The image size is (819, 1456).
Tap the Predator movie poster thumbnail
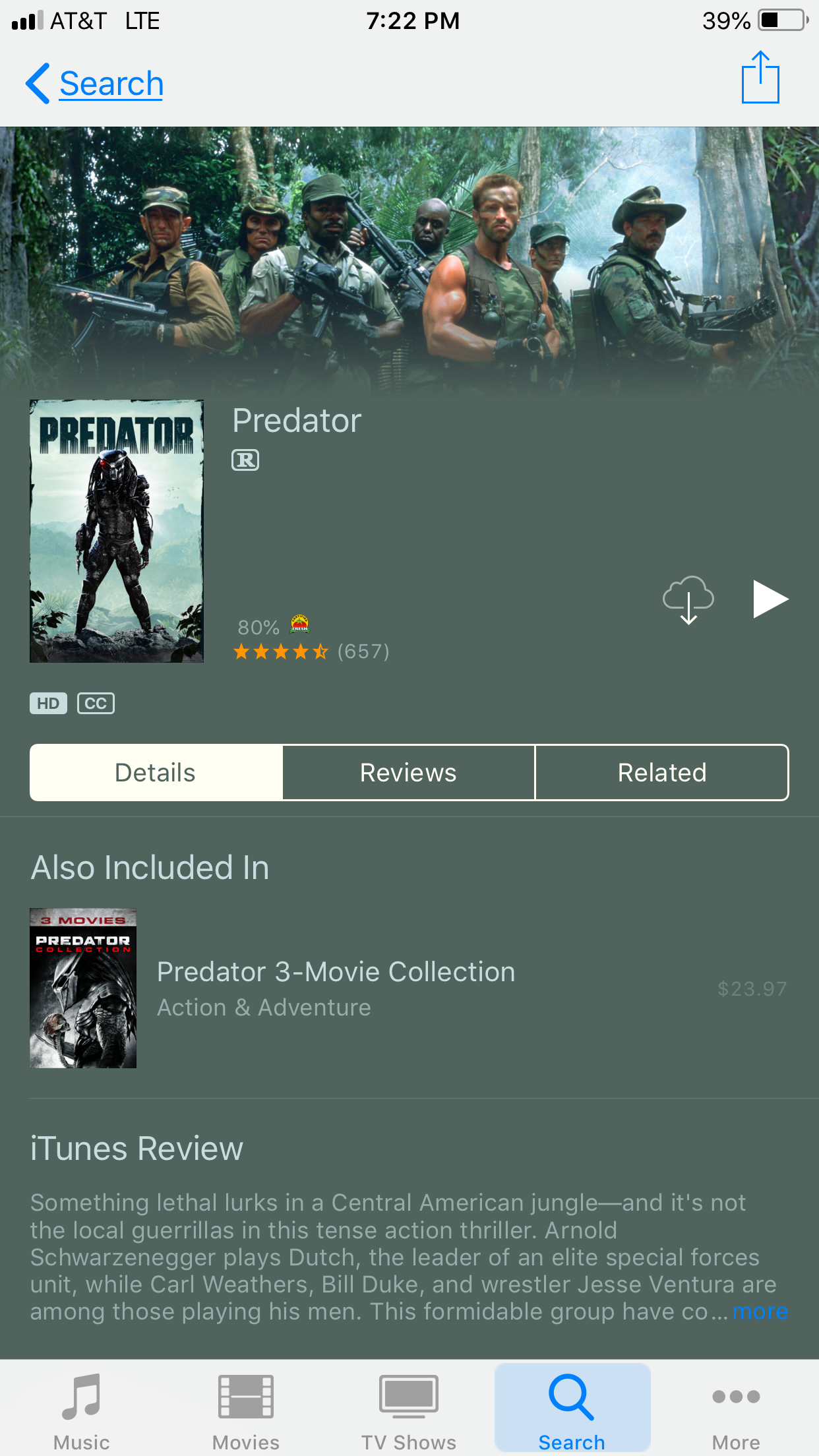[117, 531]
